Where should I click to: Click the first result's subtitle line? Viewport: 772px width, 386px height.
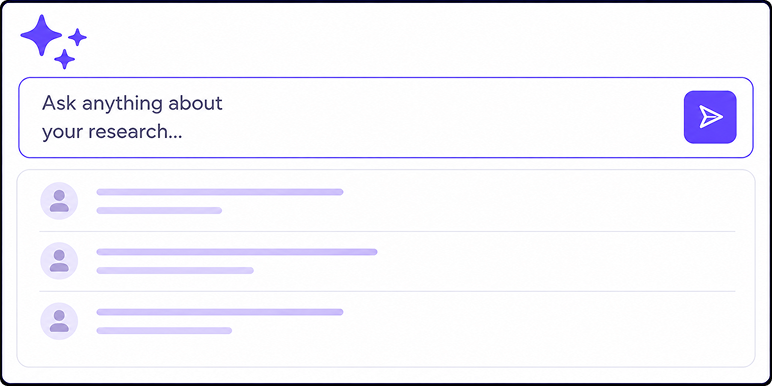(x=159, y=211)
